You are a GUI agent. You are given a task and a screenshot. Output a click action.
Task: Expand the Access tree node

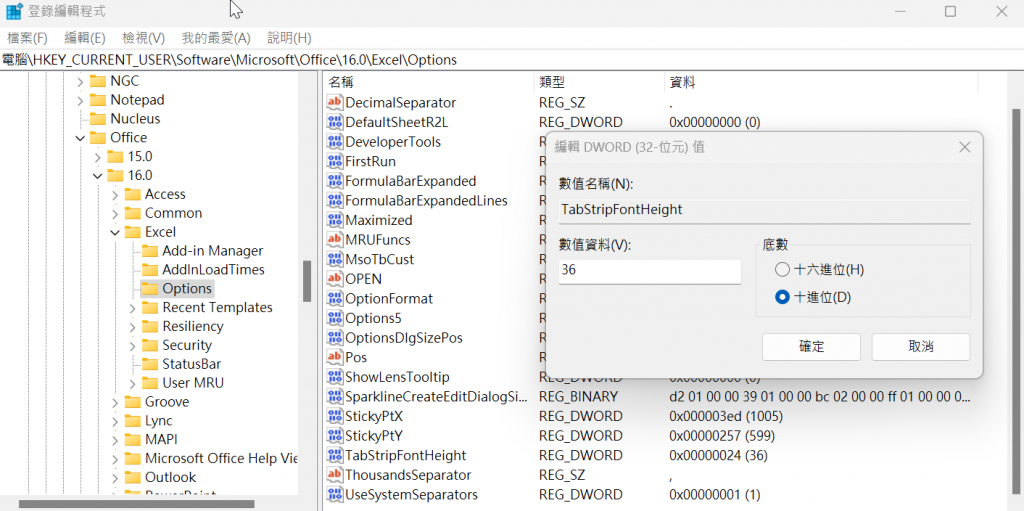(x=115, y=195)
